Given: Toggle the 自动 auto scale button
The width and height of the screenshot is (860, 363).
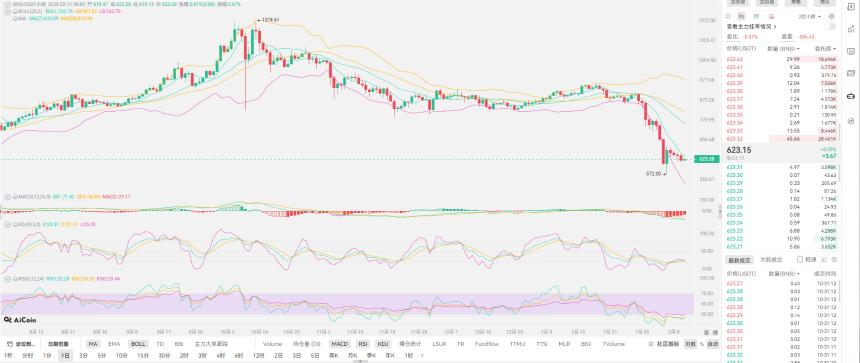Looking at the screenshot, I should point(712,344).
